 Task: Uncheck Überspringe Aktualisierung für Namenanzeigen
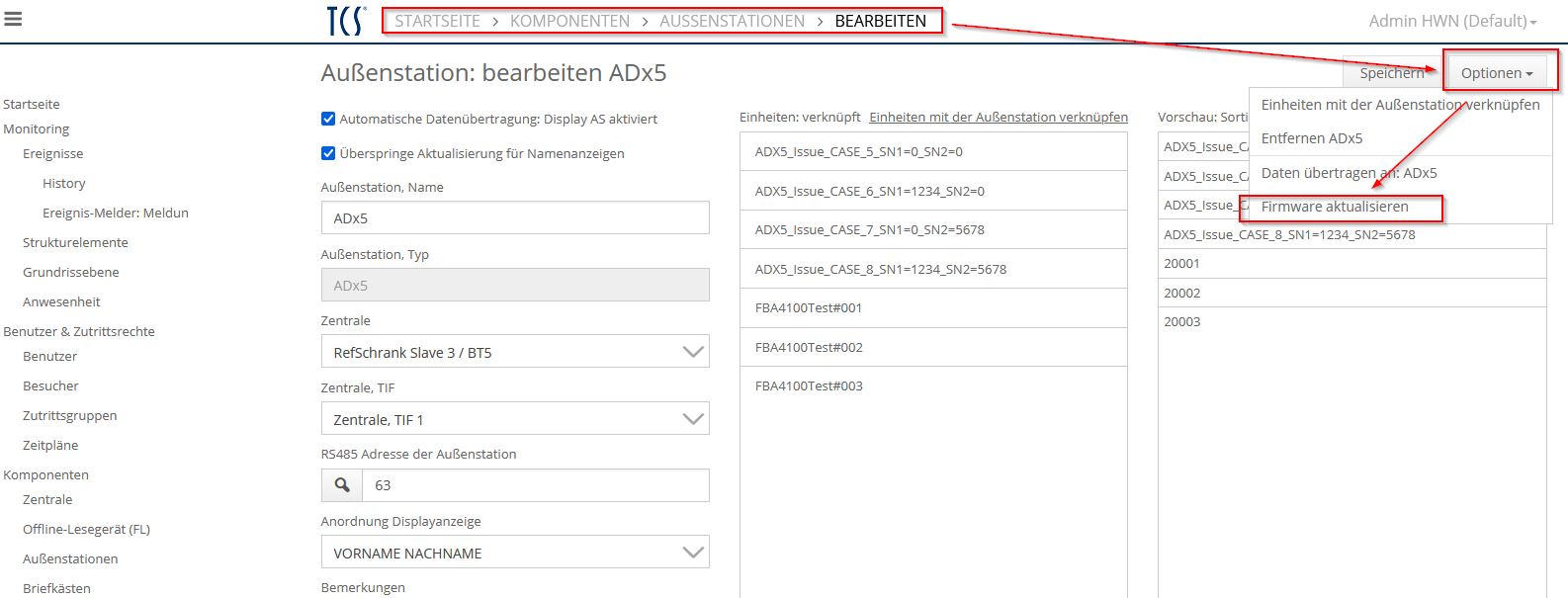(x=328, y=153)
